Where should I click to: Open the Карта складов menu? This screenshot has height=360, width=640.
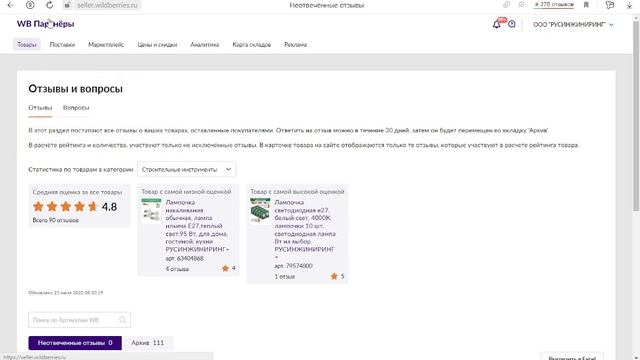[251, 44]
